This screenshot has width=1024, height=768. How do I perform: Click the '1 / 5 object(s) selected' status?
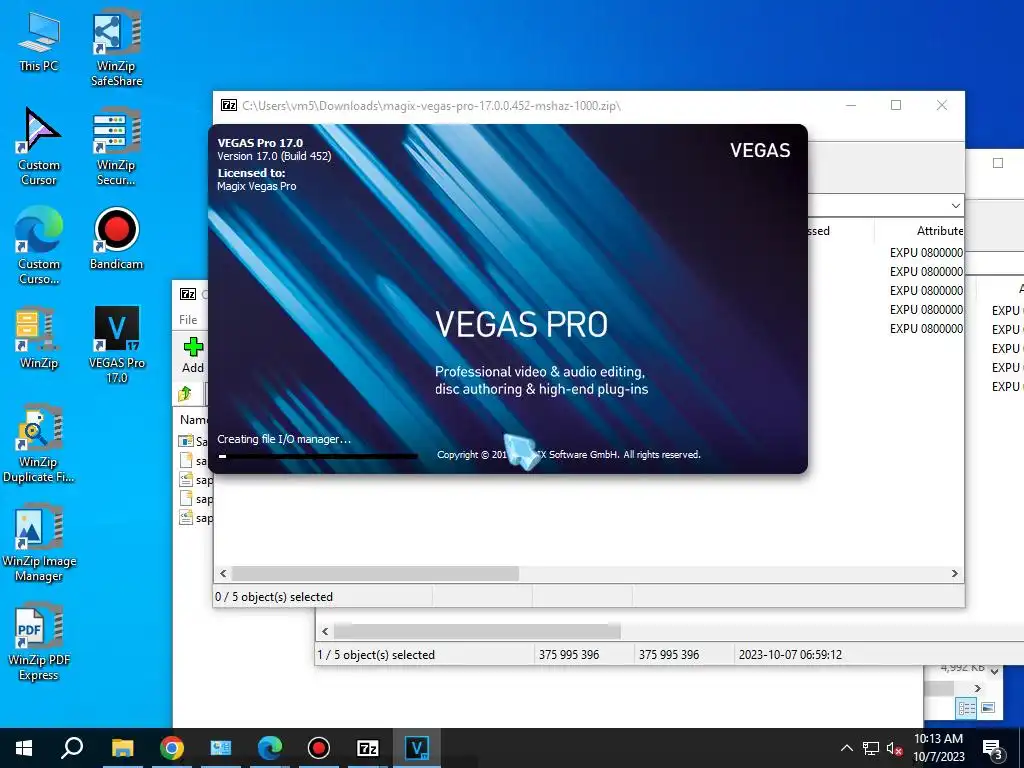(x=376, y=654)
